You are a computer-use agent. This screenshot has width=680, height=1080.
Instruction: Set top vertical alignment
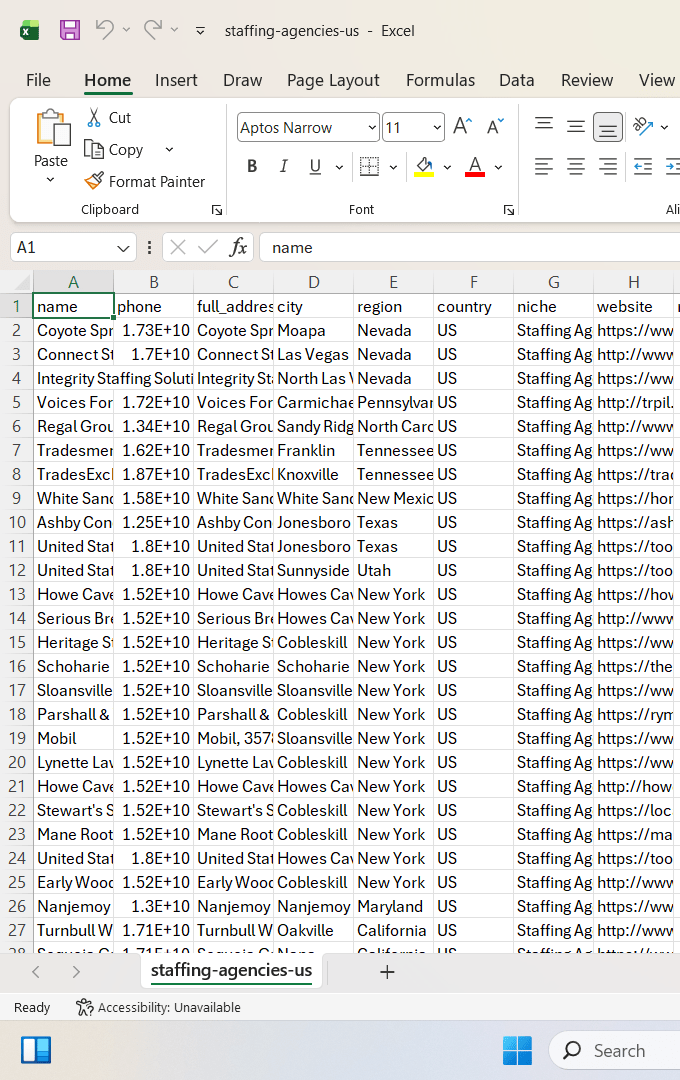click(544, 126)
